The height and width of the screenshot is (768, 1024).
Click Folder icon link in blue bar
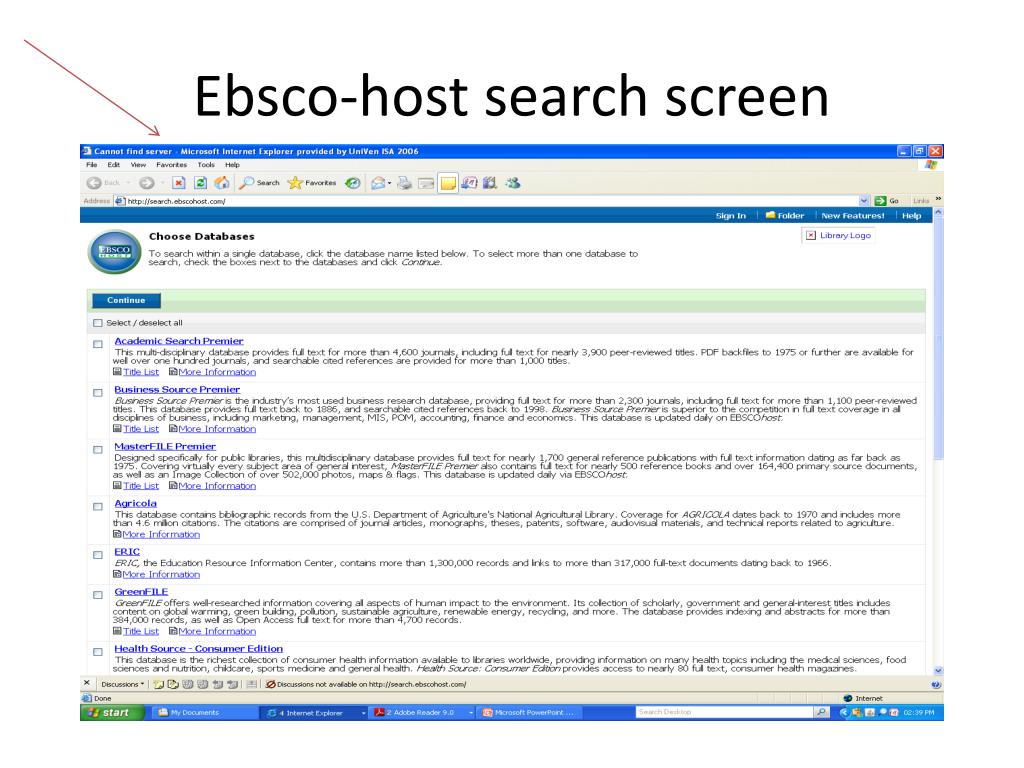point(784,216)
